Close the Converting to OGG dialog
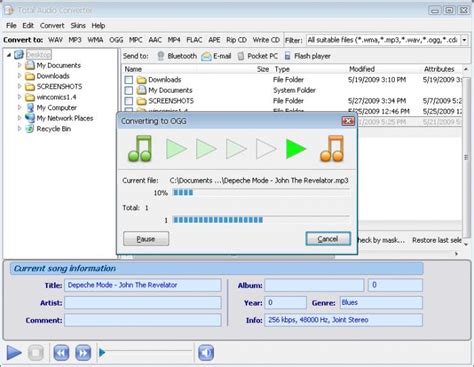Viewport: 474px width, 367px height. (348, 121)
